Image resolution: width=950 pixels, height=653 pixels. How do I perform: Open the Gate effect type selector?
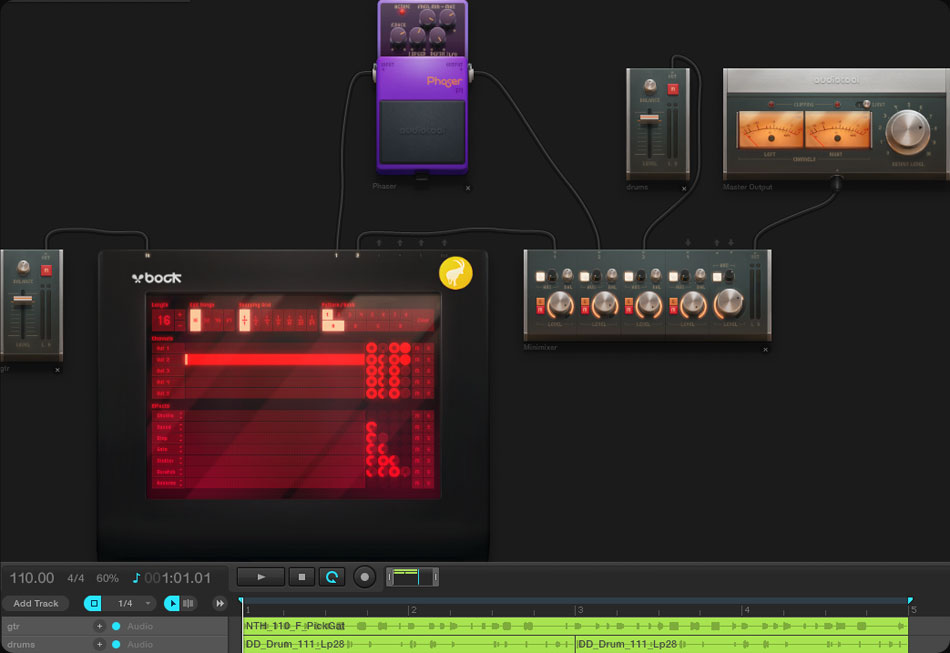(x=168, y=449)
